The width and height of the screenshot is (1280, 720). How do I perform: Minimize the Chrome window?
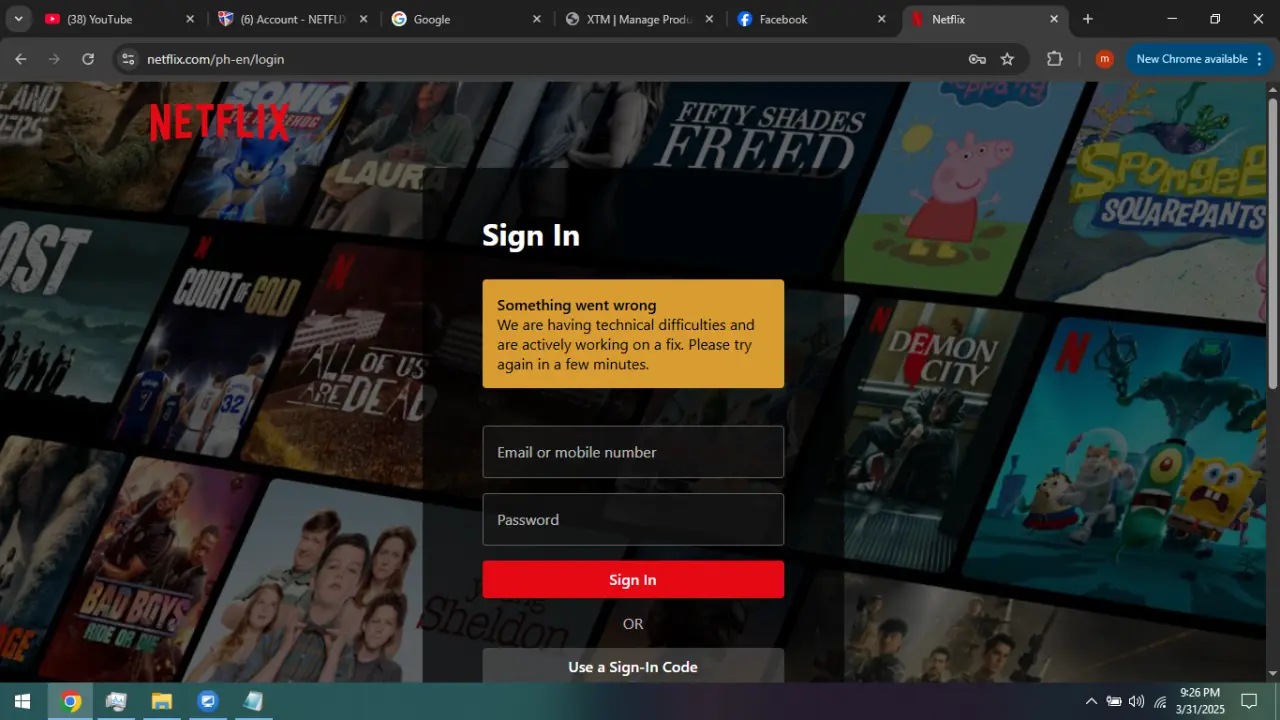coord(1172,19)
